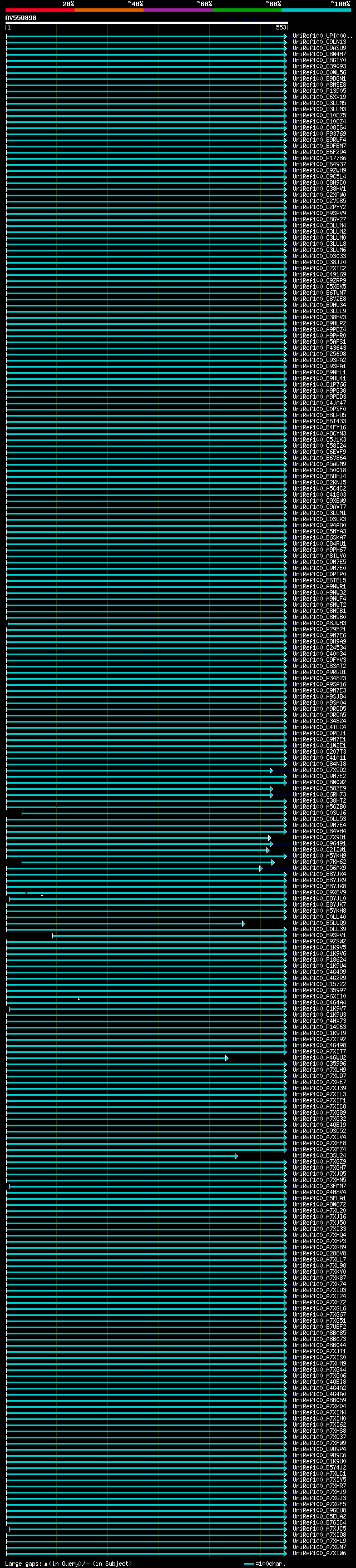Click the UniRef100_Q84NI8 label
Image resolution: width=356 pixels, height=1568 pixels.
(319, 764)
